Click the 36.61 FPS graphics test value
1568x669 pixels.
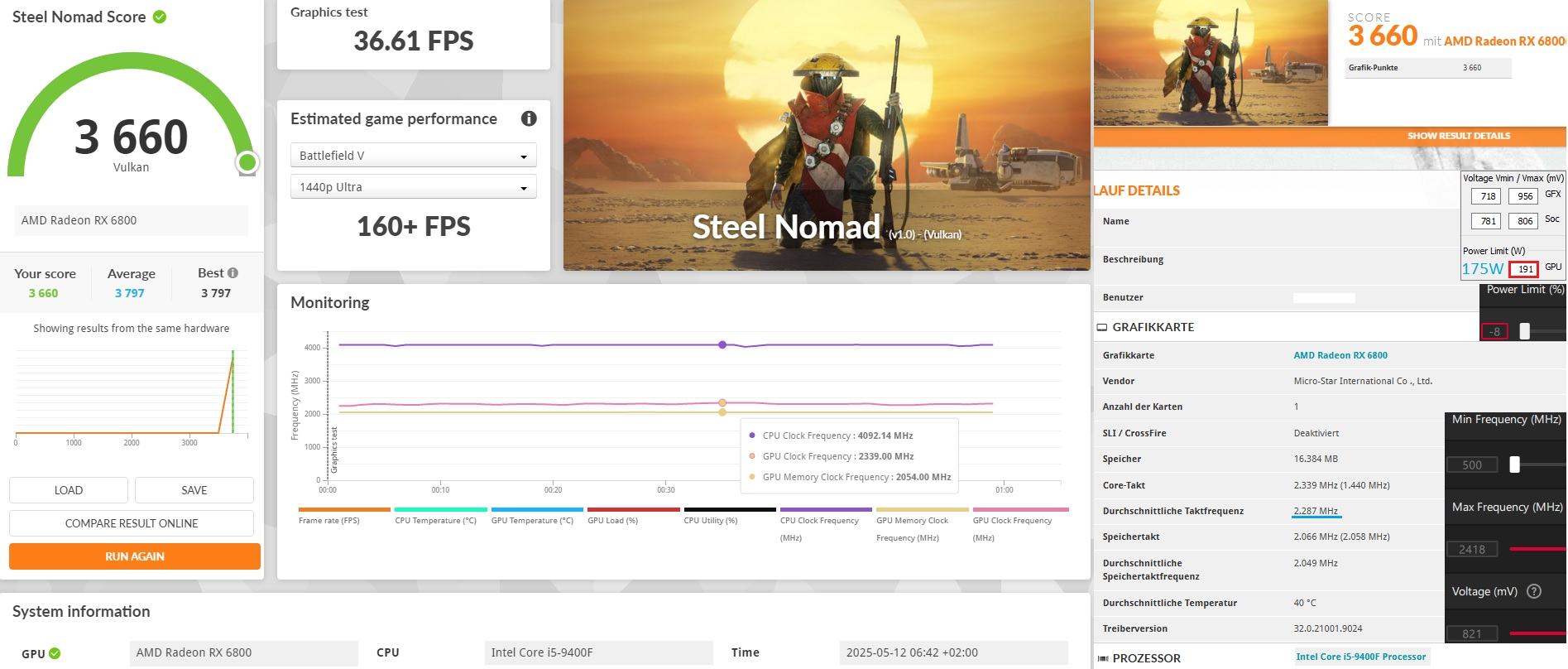(413, 41)
